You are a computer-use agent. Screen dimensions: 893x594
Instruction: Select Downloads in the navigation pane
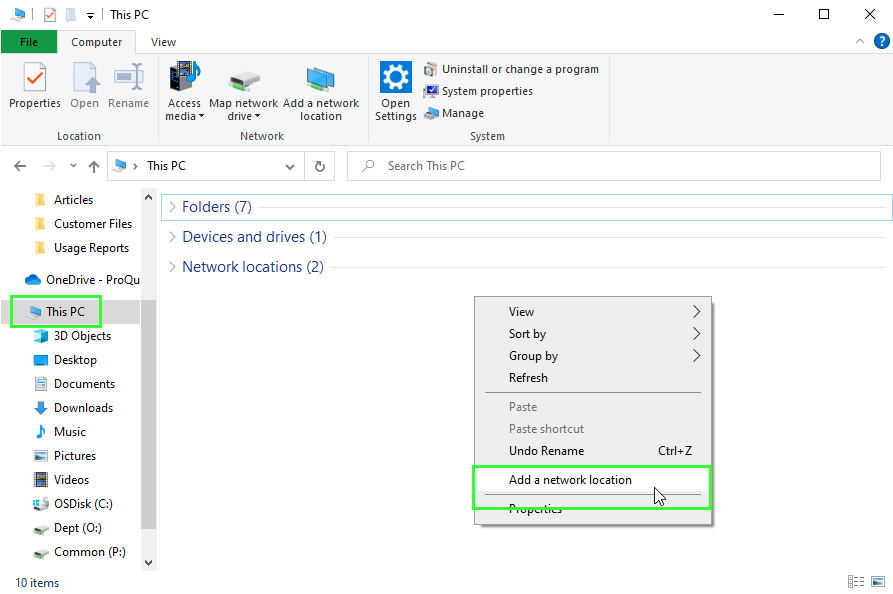tap(83, 408)
